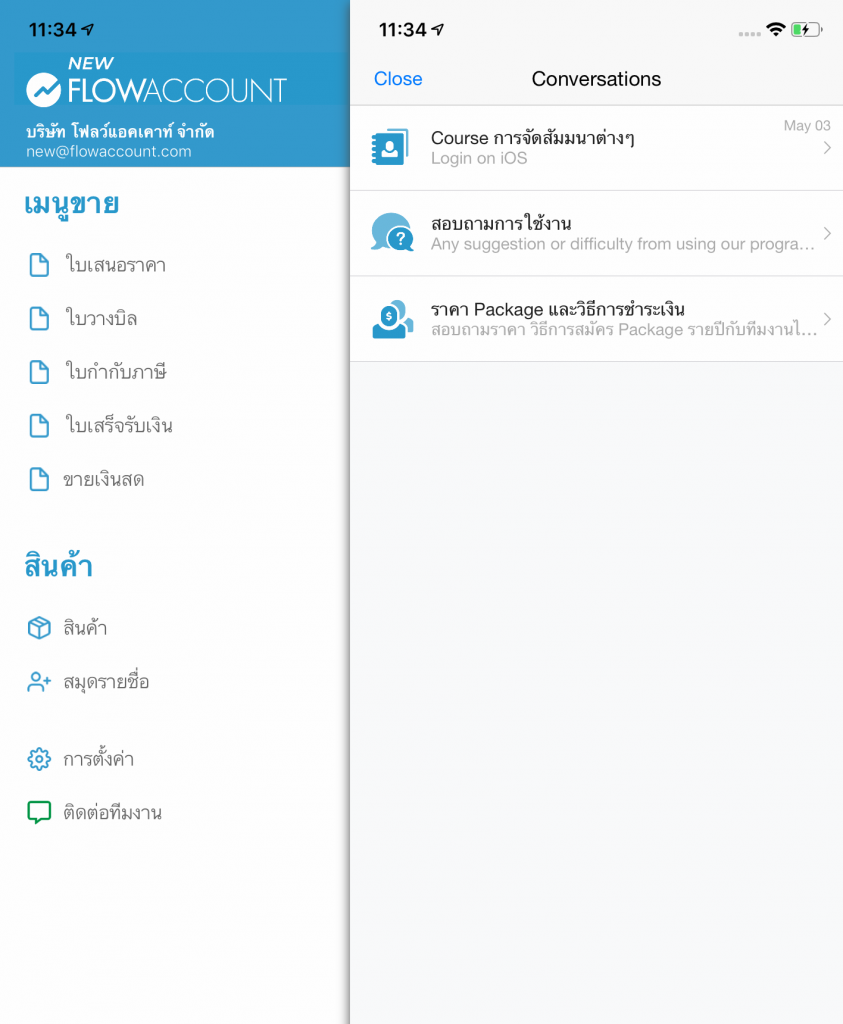Image resolution: width=843 pixels, height=1024 pixels.
Task: Select the box icon for สินค้า
Action: coord(39,628)
